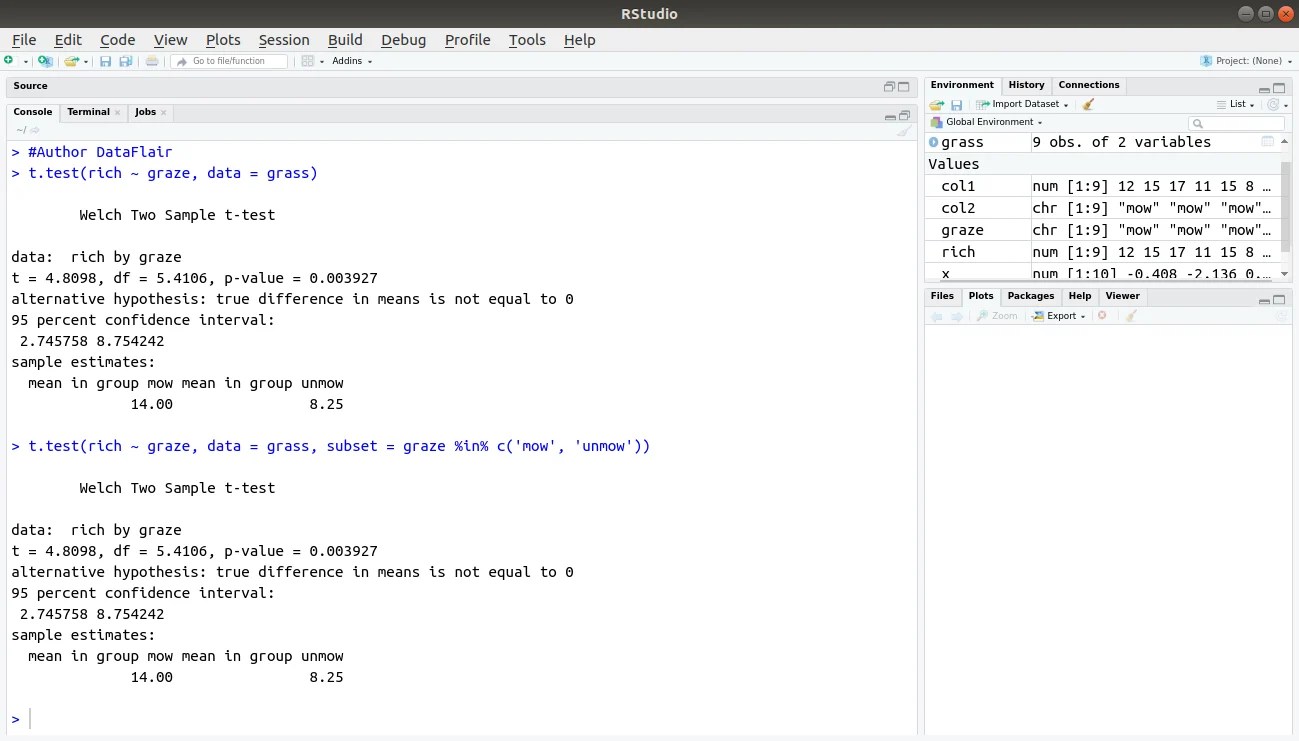
Task: Open the Export plot dropdown
Action: 1058,316
